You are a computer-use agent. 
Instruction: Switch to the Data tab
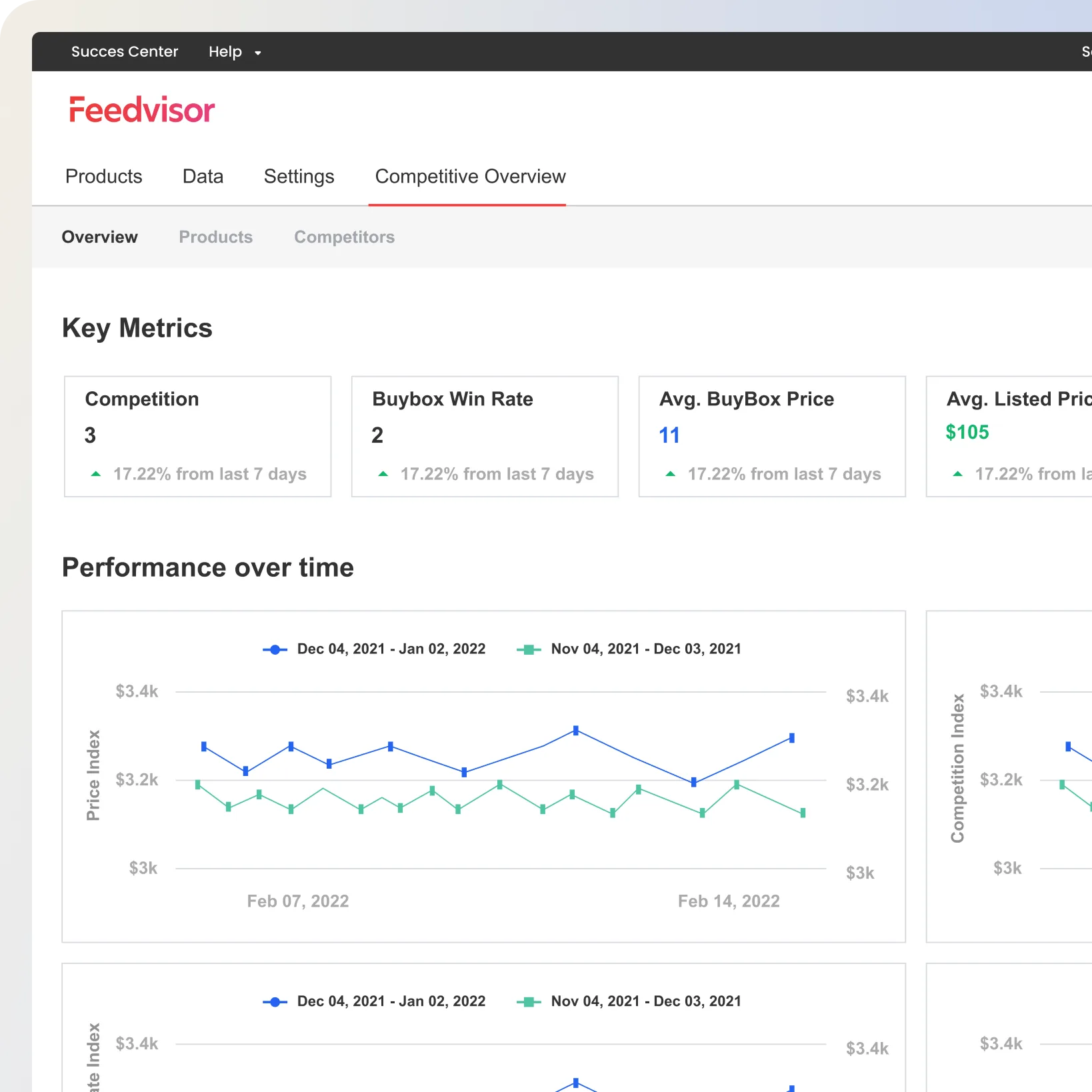pos(203,176)
